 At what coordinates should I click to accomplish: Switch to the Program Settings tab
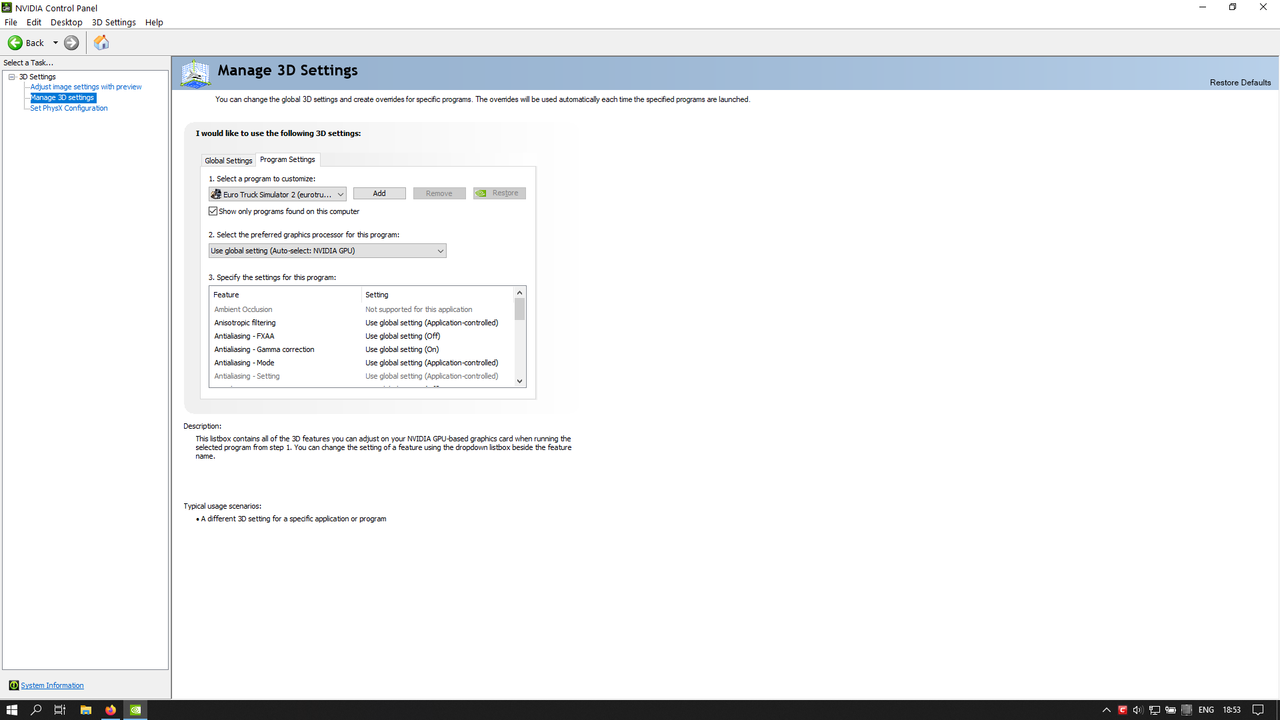(287, 159)
